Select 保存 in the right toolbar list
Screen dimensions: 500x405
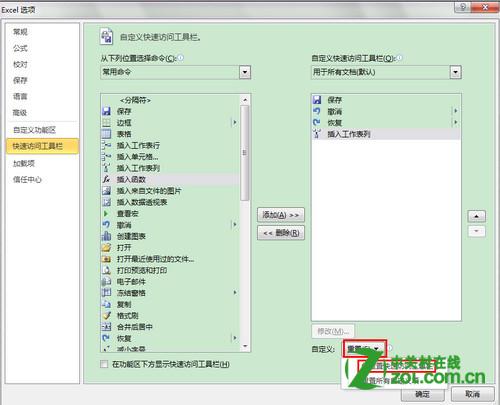(x=386, y=100)
